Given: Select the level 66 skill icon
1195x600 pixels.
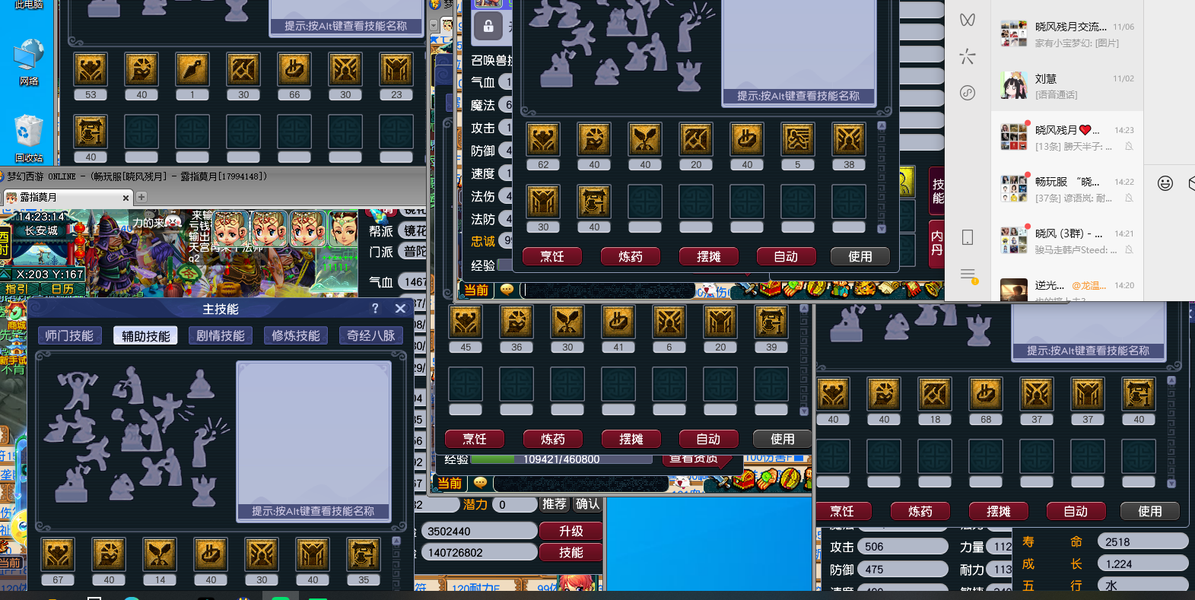Looking at the screenshot, I should pos(294,69).
